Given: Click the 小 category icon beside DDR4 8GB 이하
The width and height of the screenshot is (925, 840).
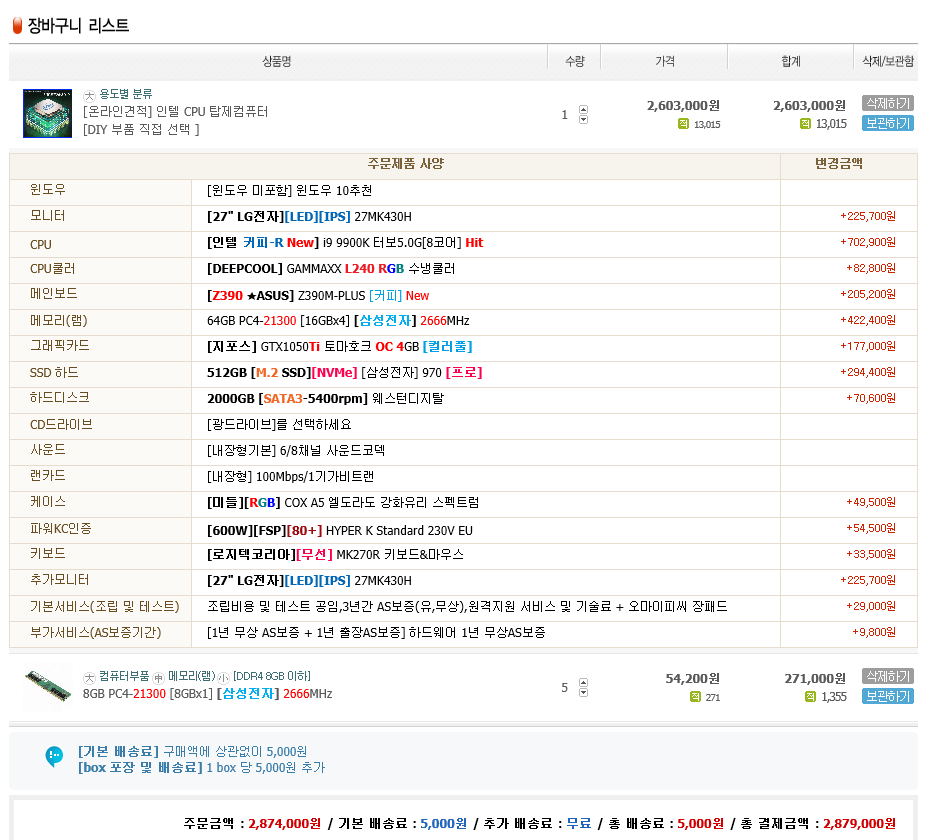Looking at the screenshot, I should click(224, 677).
